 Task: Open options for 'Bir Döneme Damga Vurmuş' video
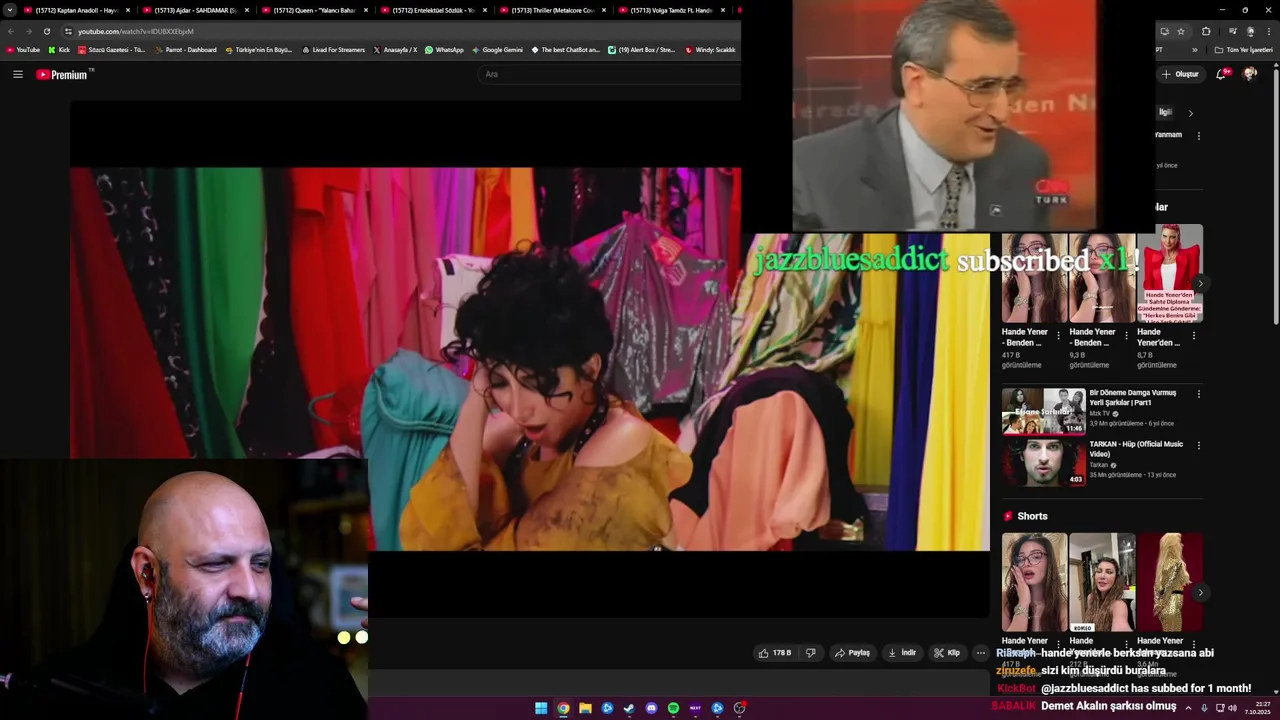point(1199,394)
